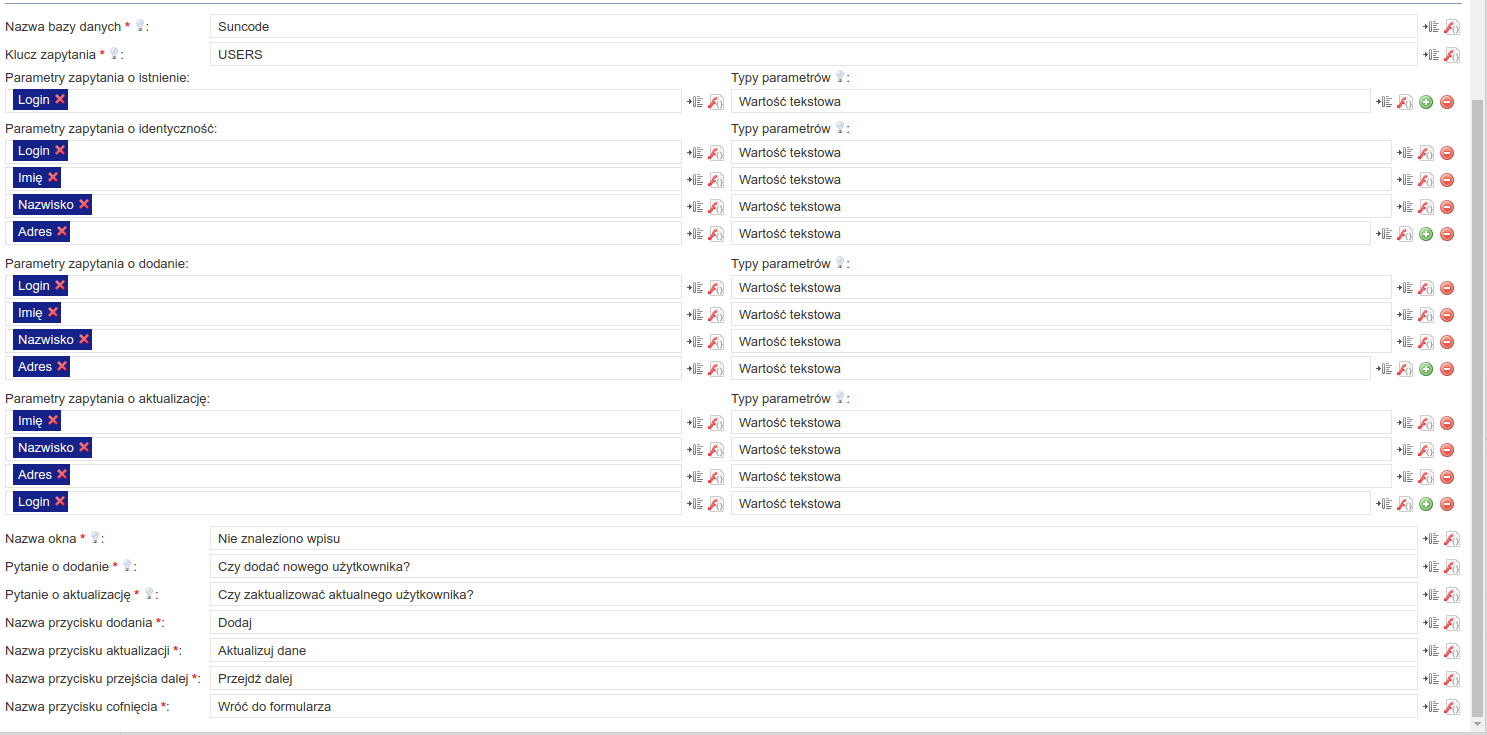Click hint lightbulb next to Nazwa okna
The height and width of the screenshot is (735, 1487).
coord(95,538)
